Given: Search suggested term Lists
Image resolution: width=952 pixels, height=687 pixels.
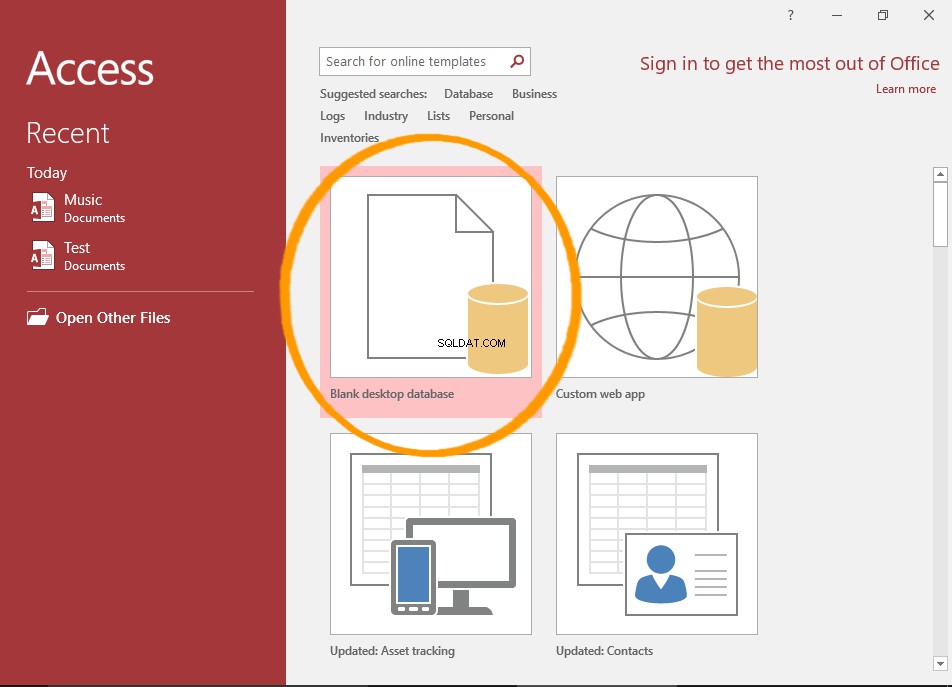Looking at the screenshot, I should click(438, 116).
